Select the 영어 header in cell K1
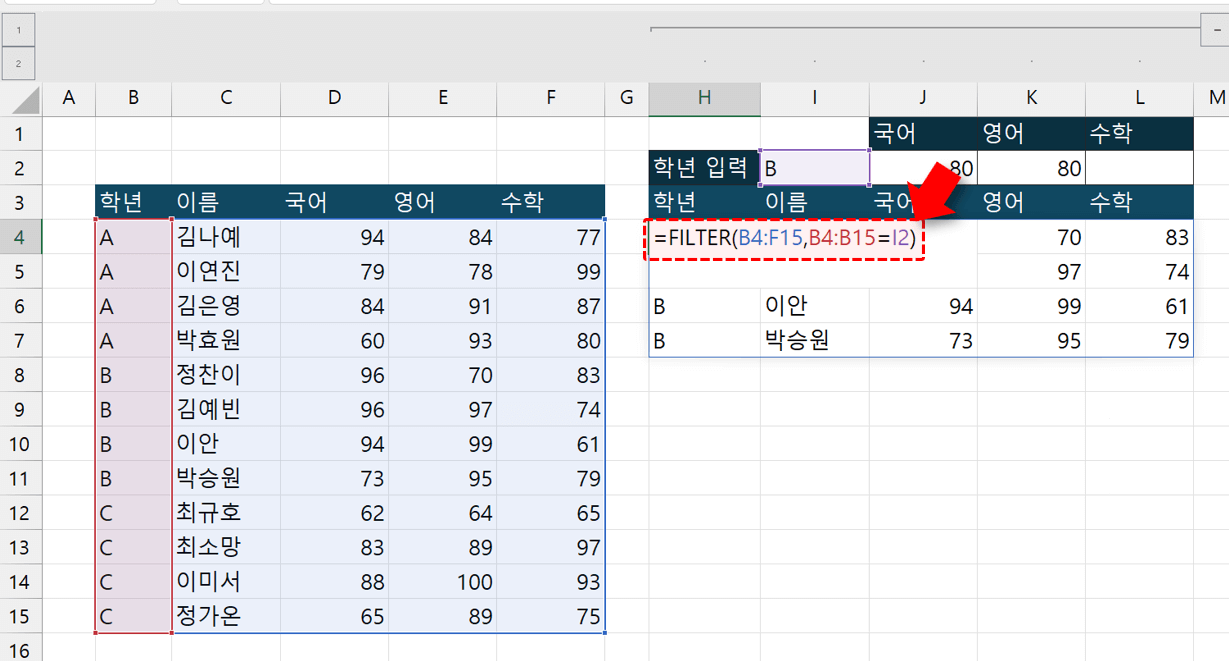 point(1031,134)
